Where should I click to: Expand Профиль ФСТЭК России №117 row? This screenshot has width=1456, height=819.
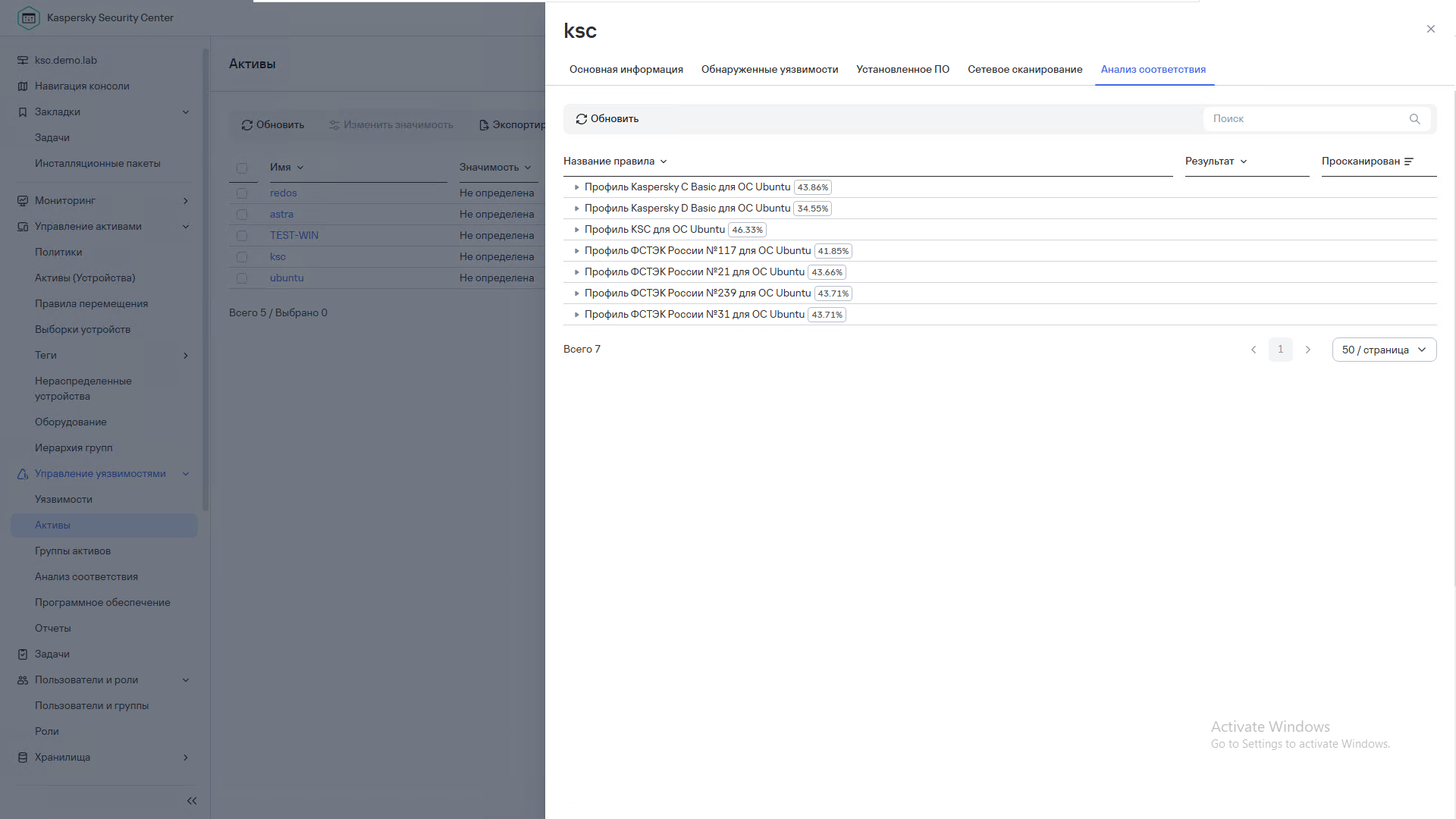pos(576,251)
